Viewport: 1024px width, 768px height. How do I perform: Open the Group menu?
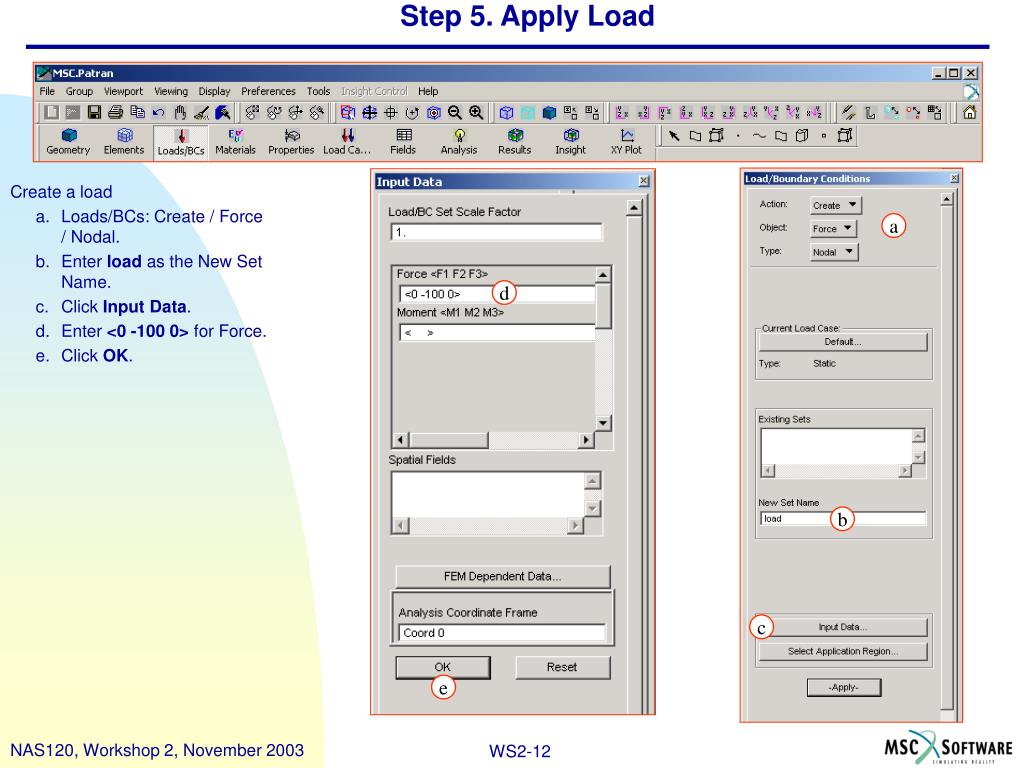[79, 91]
